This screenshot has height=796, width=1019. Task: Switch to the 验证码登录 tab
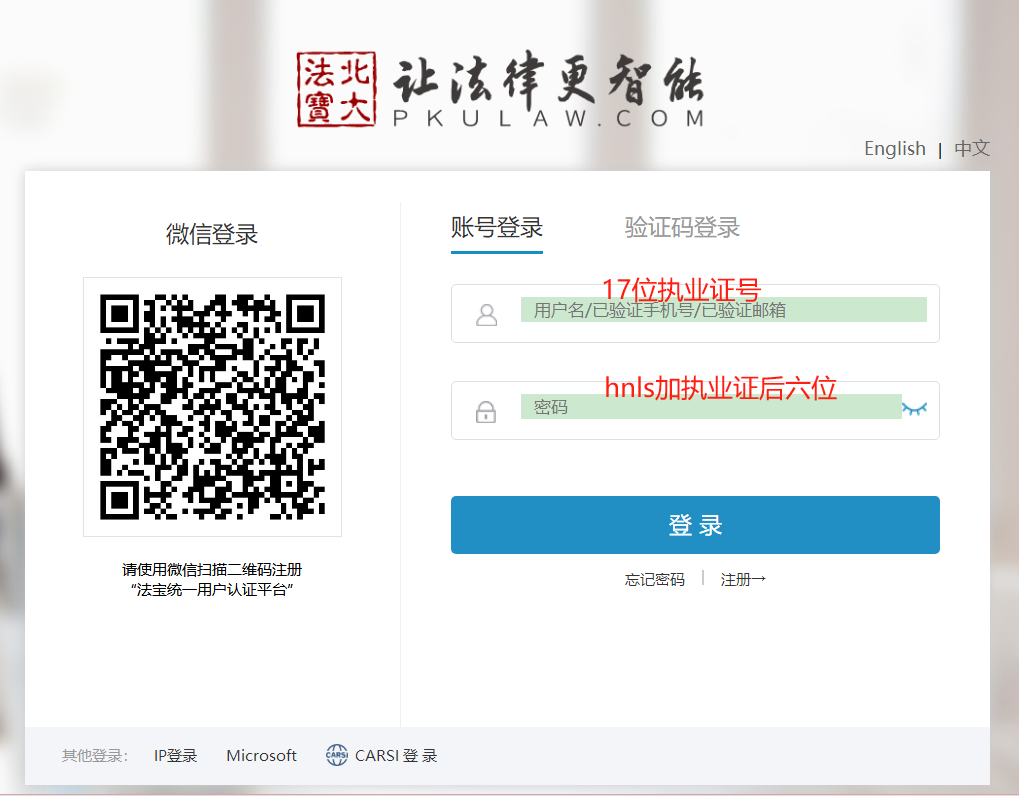point(682,228)
